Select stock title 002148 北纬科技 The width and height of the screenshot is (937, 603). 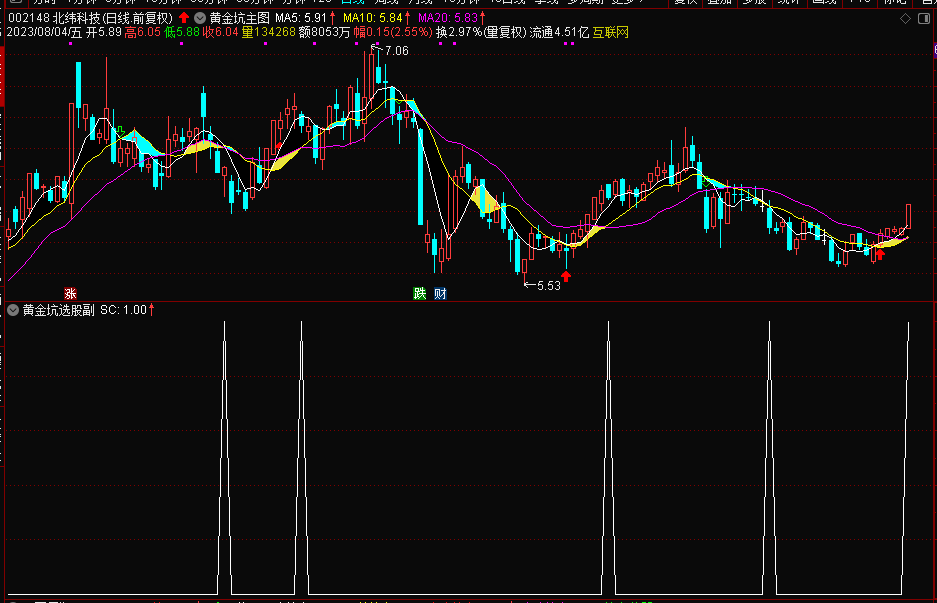point(90,18)
